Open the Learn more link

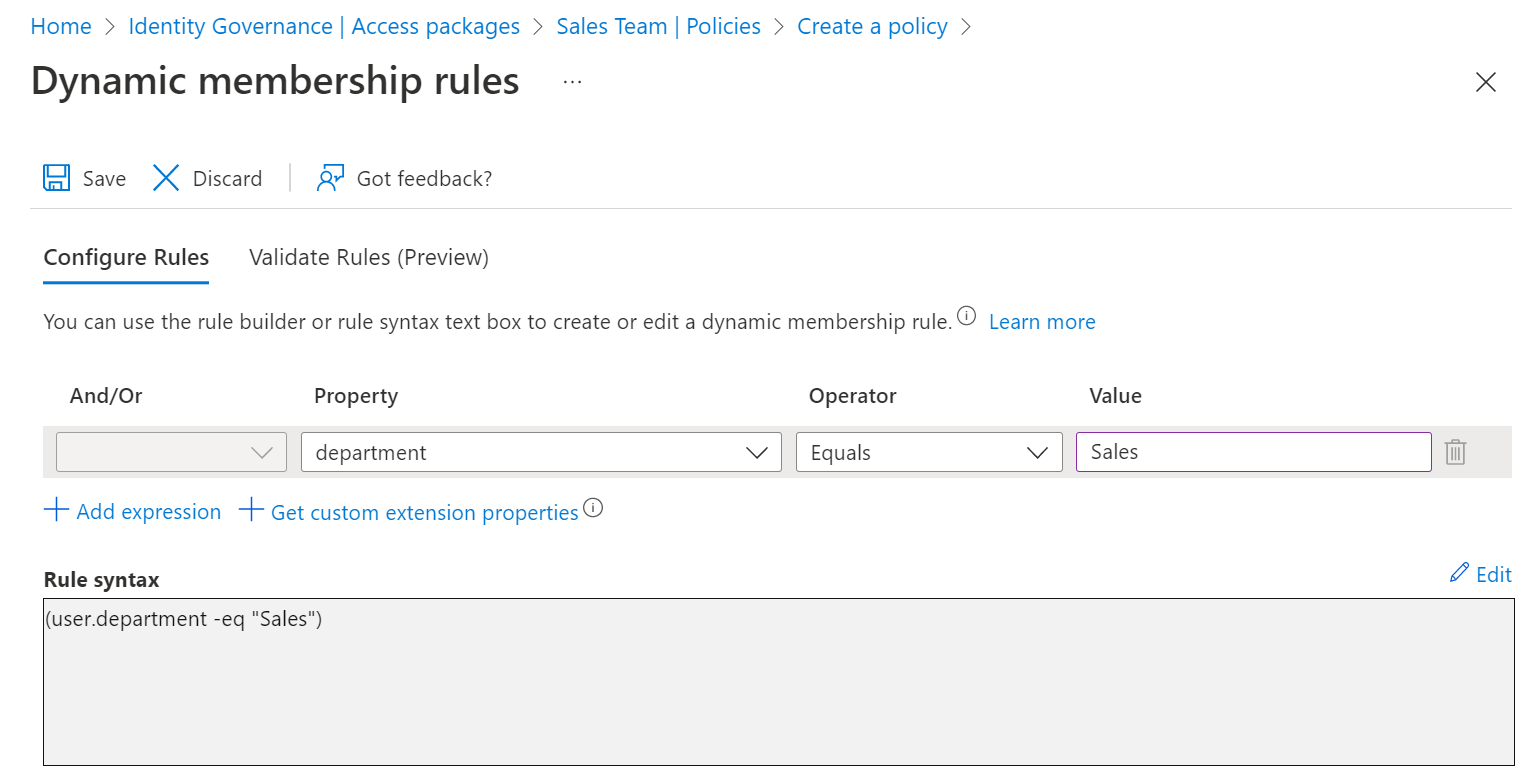[1042, 322]
